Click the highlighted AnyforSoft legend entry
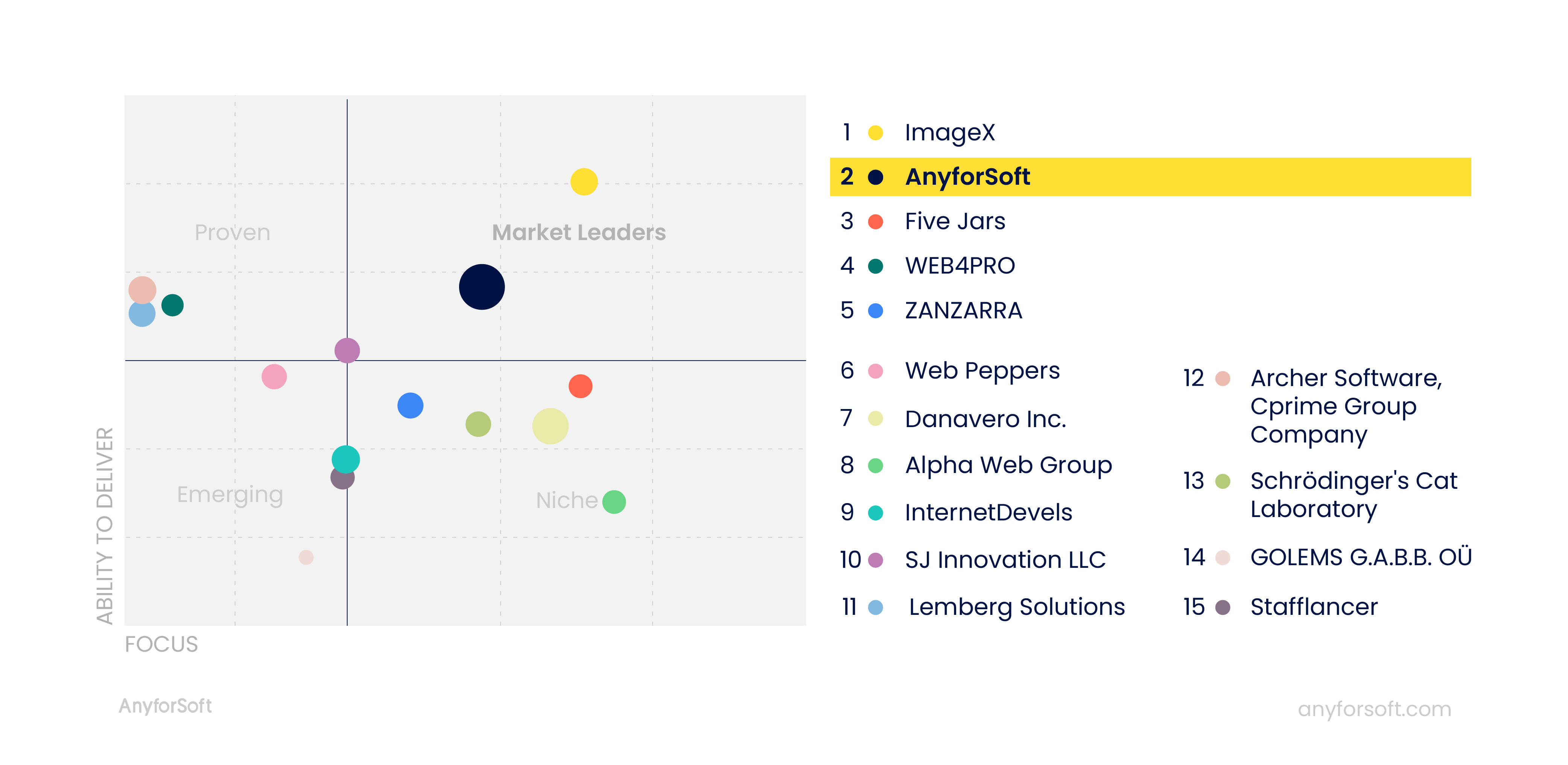Image resolution: width=1568 pixels, height=765 pixels. tap(1150, 176)
